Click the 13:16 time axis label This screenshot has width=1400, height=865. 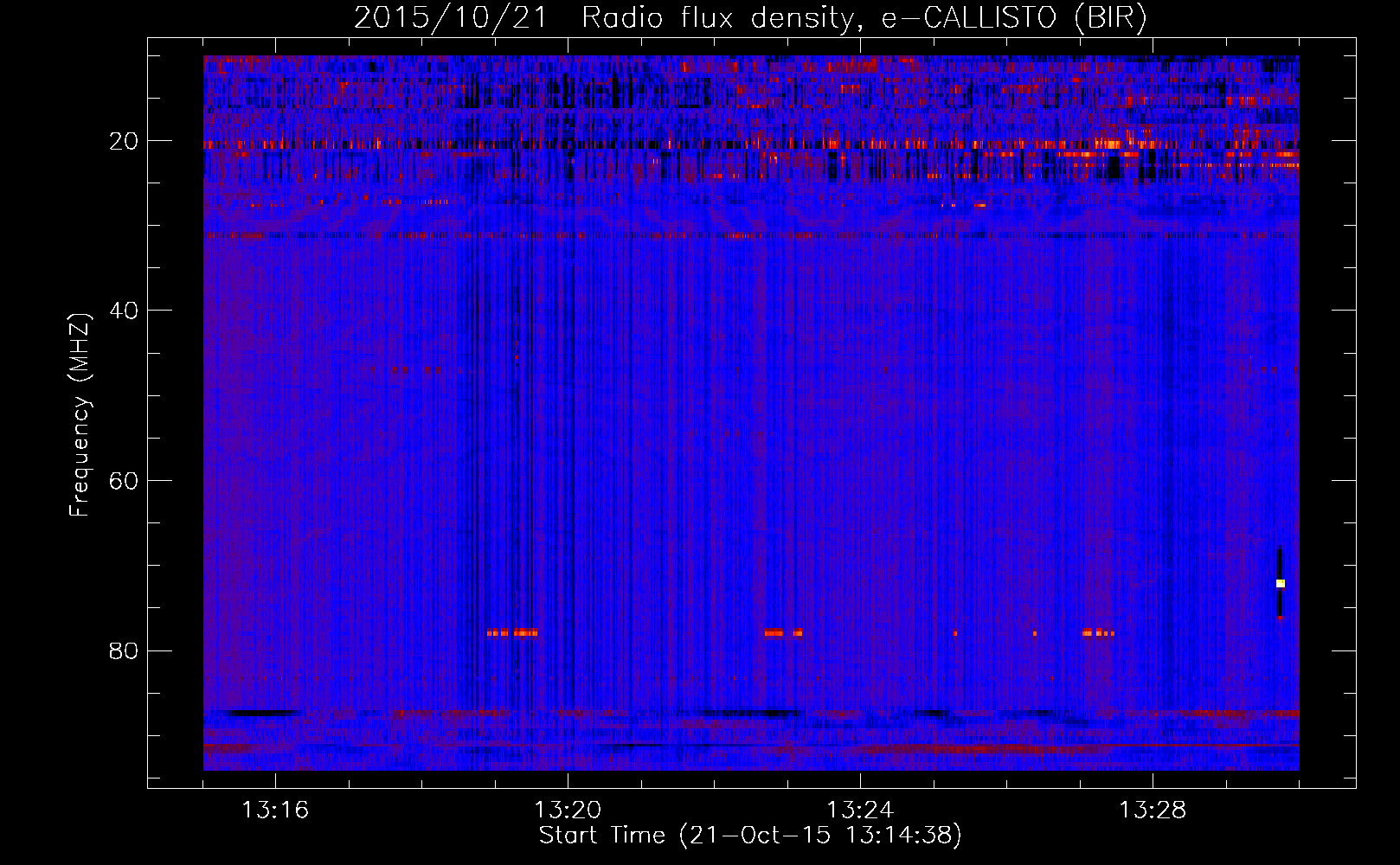tap(274, 811)
